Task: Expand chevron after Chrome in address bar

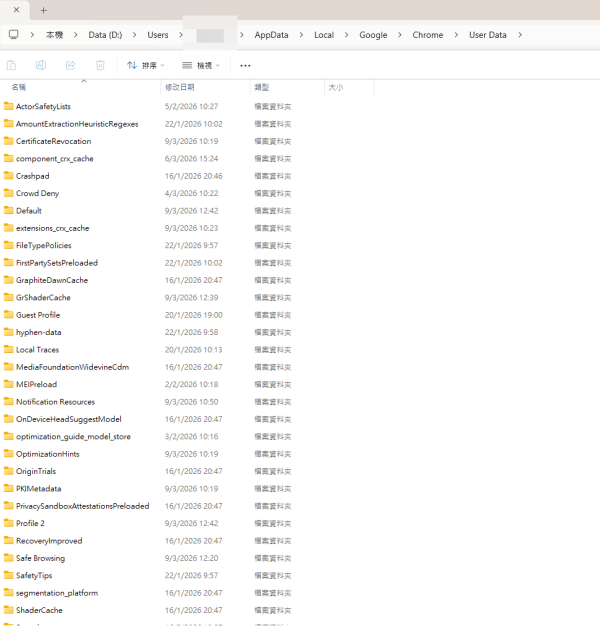Action: click(456, 35)
